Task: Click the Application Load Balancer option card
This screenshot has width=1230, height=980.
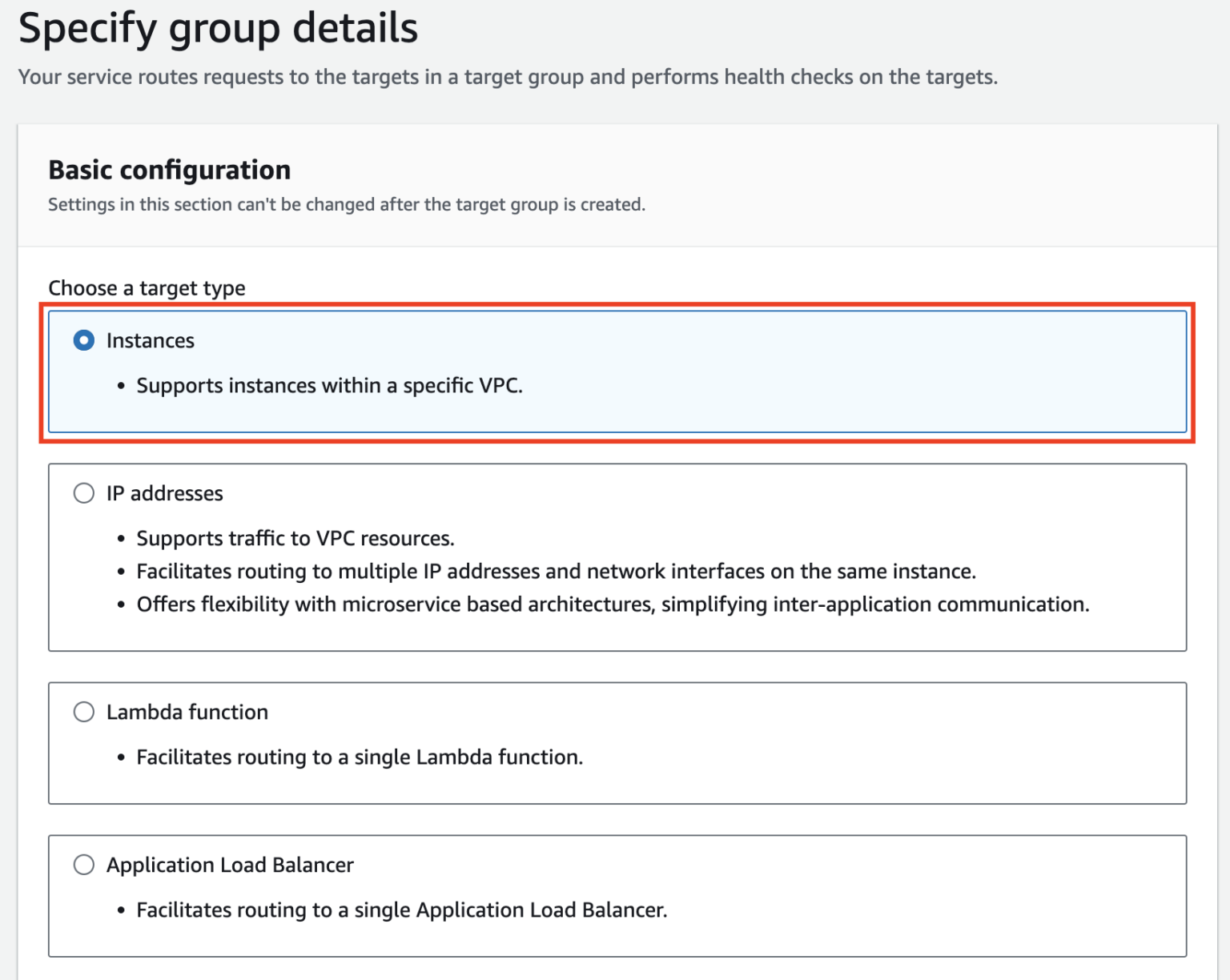Action: pyautogui.click(x=617, y=895)
